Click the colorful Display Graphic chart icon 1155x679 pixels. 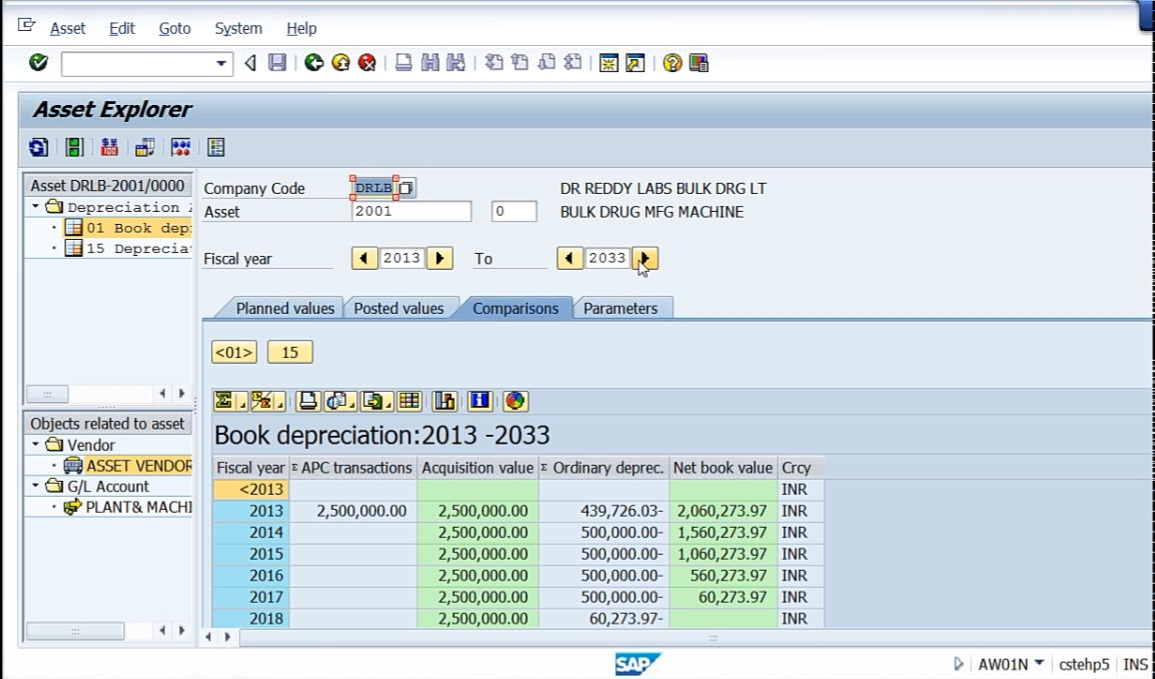pos(515,401)
